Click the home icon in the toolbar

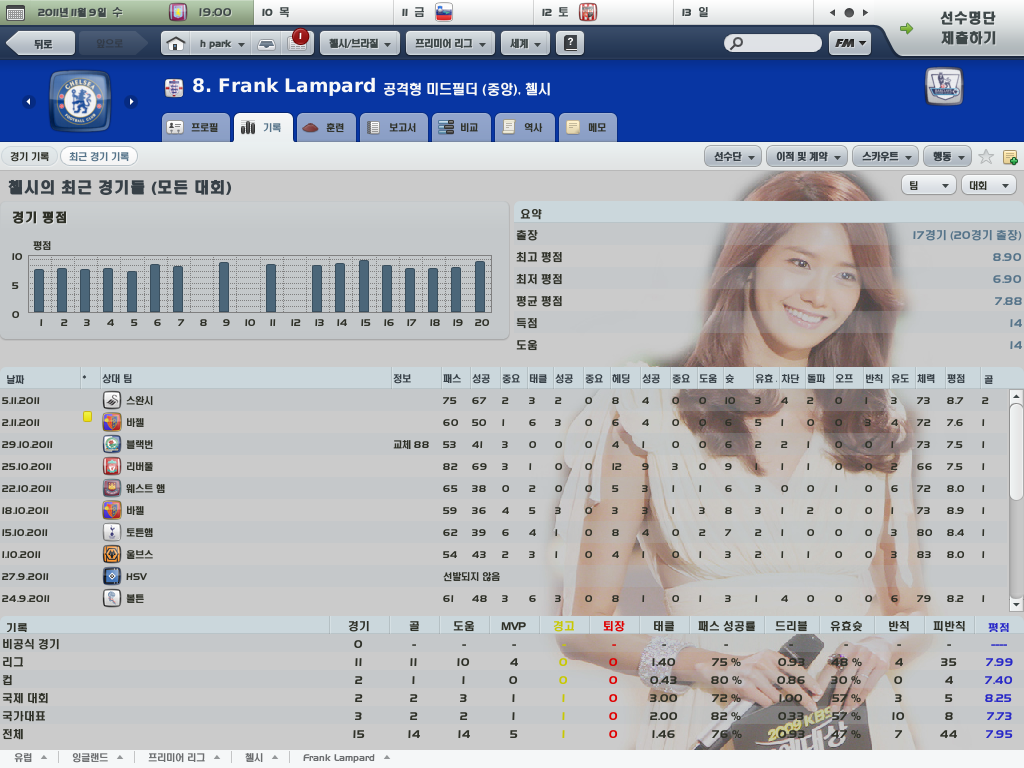pos(176,44)
